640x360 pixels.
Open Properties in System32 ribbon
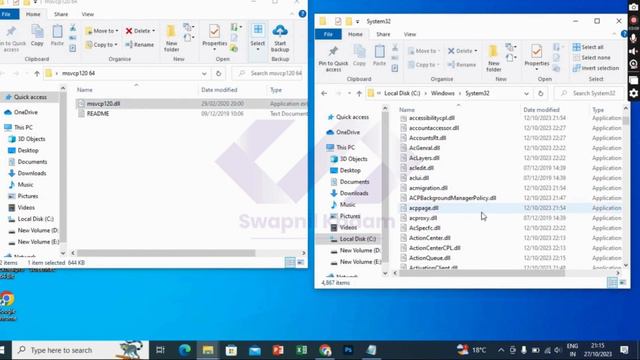pos(537,58)
